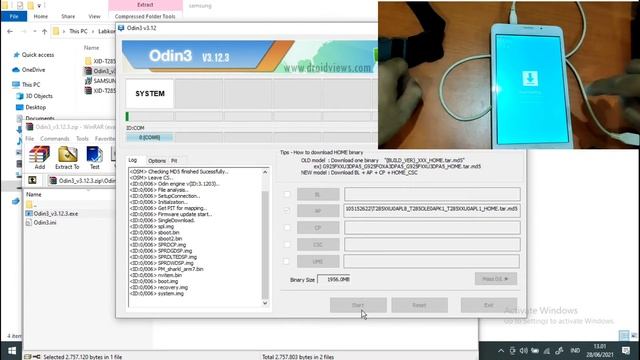Open OneDrive in Explorer sidebar
Image resolution: width=640 pixels, height=360 pixels.
pos(29,70)
